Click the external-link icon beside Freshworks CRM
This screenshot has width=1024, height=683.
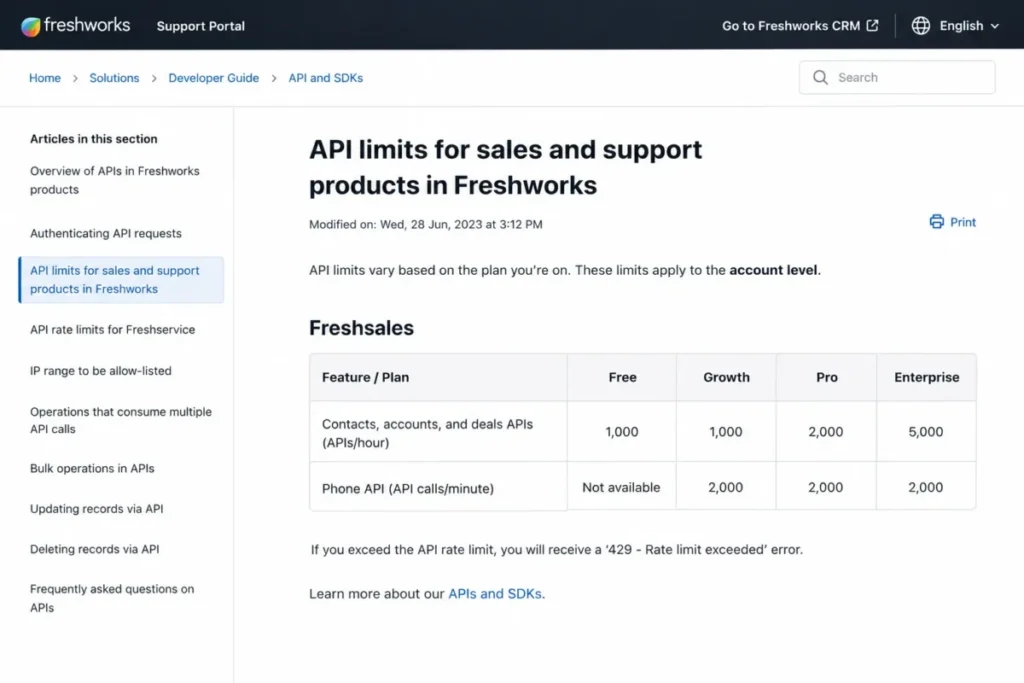pyautogui.click(x=872, y=25)
